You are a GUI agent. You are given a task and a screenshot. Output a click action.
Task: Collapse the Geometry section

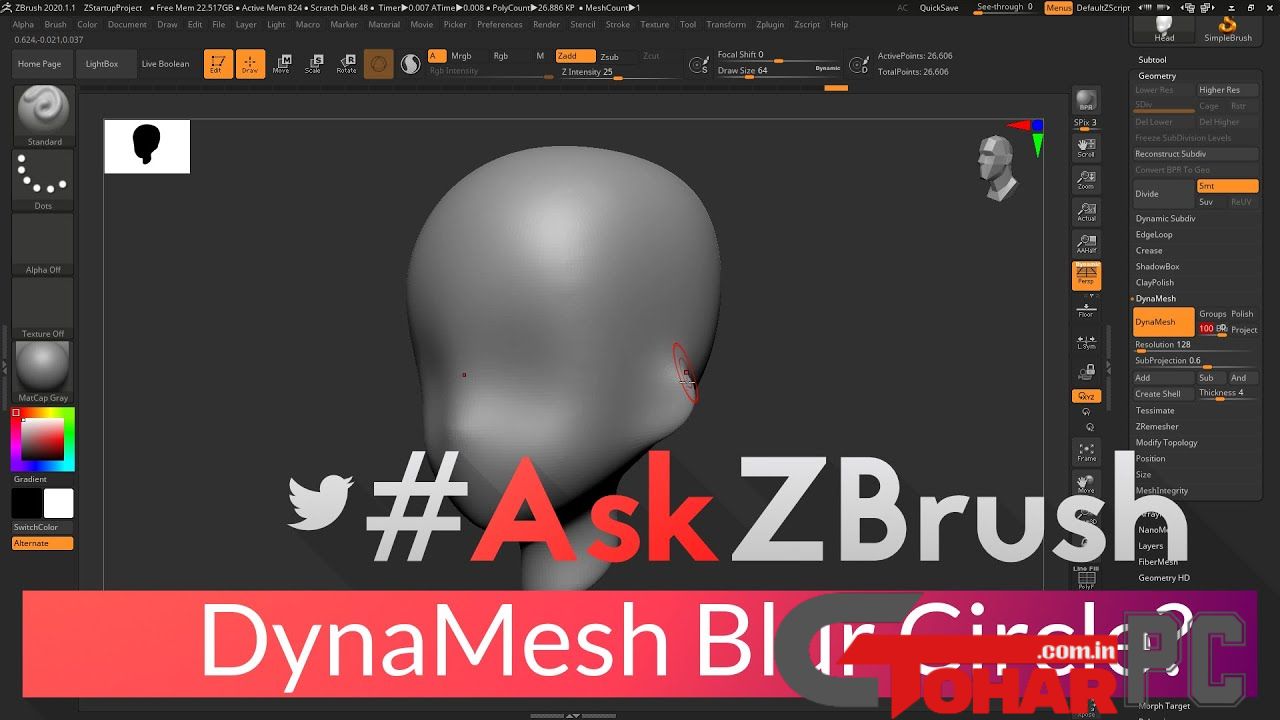click(1157, 76)
